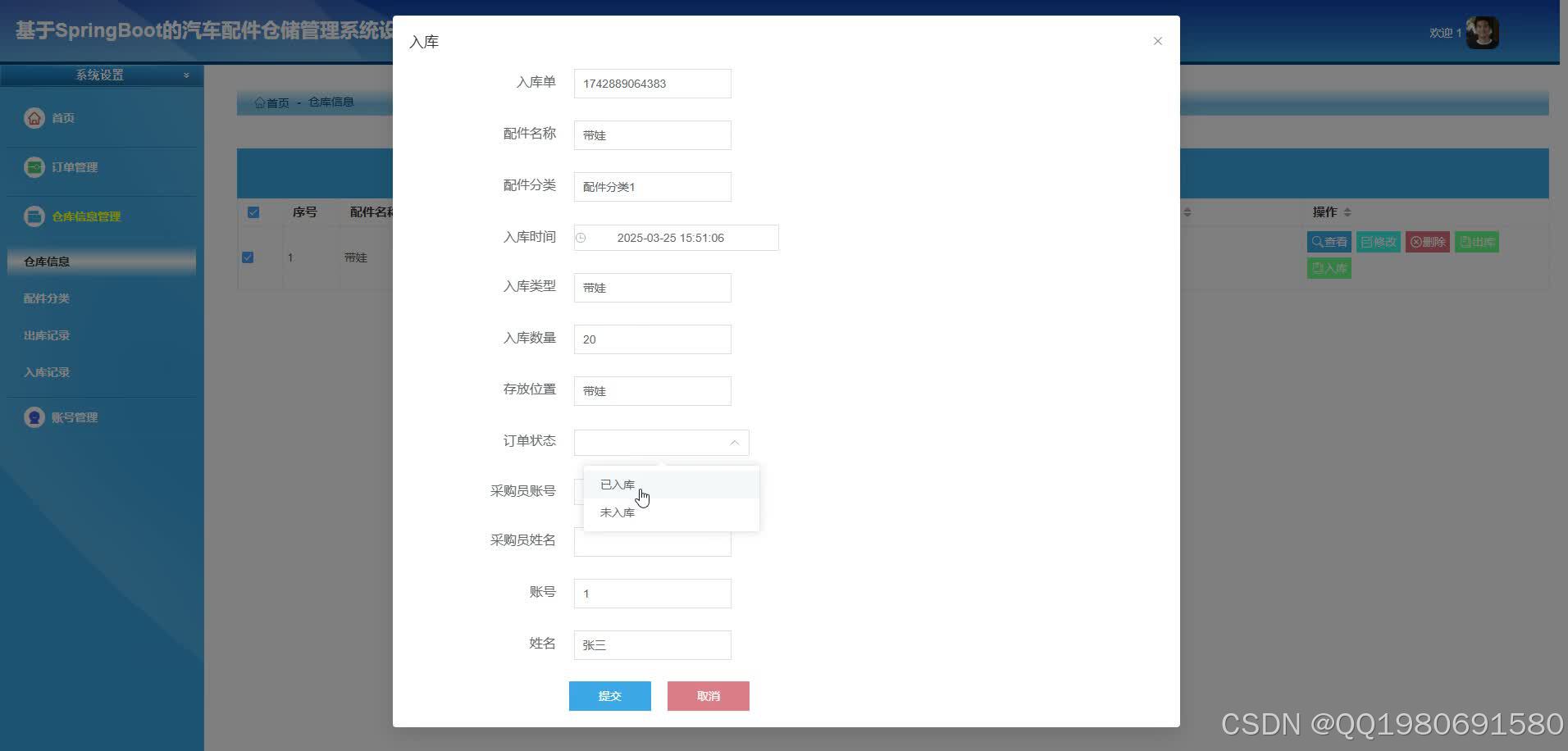Submit the form with 提交 button

click(x=609, y=695)
